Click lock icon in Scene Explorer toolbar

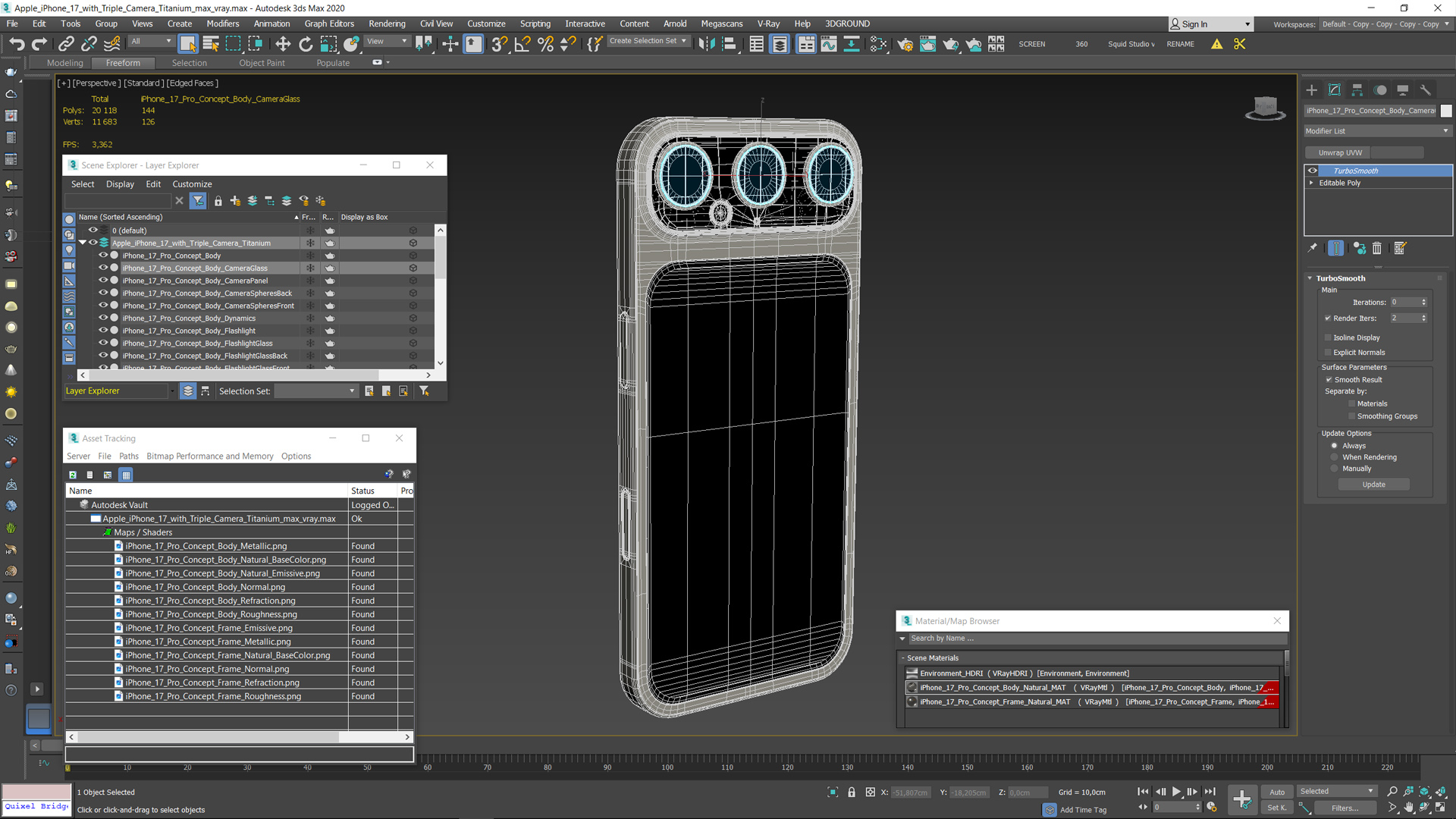pyautogui.click(x=218, y=201)
